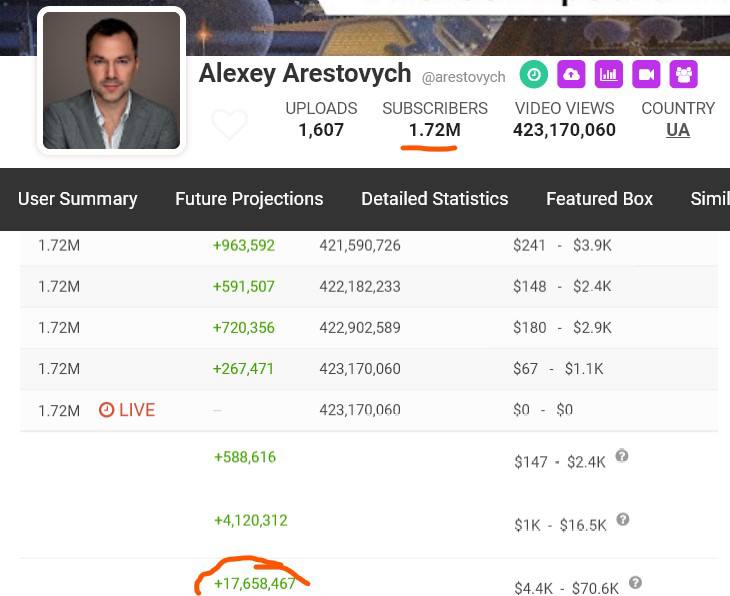Click help icon beside $1K - $16.5K
This screenshot has height=596, width=730.
(x=623, y=519)
